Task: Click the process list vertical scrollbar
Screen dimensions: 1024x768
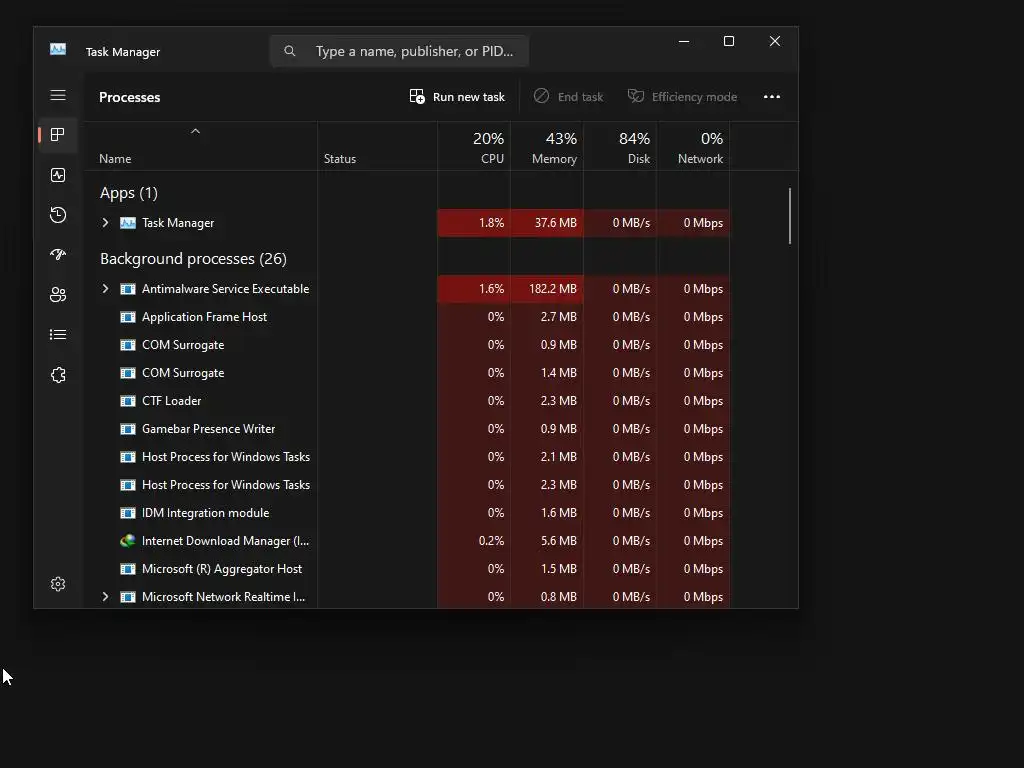Action: 790,216
